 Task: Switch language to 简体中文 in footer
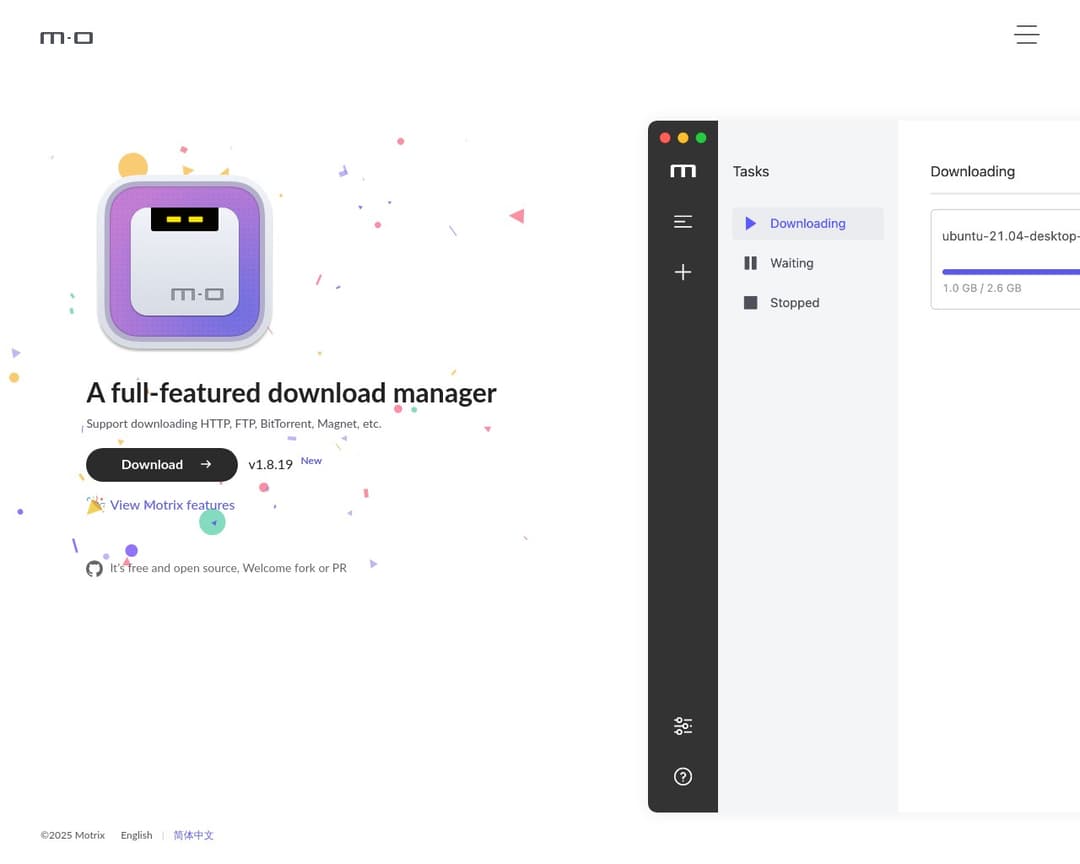(194, 835)
